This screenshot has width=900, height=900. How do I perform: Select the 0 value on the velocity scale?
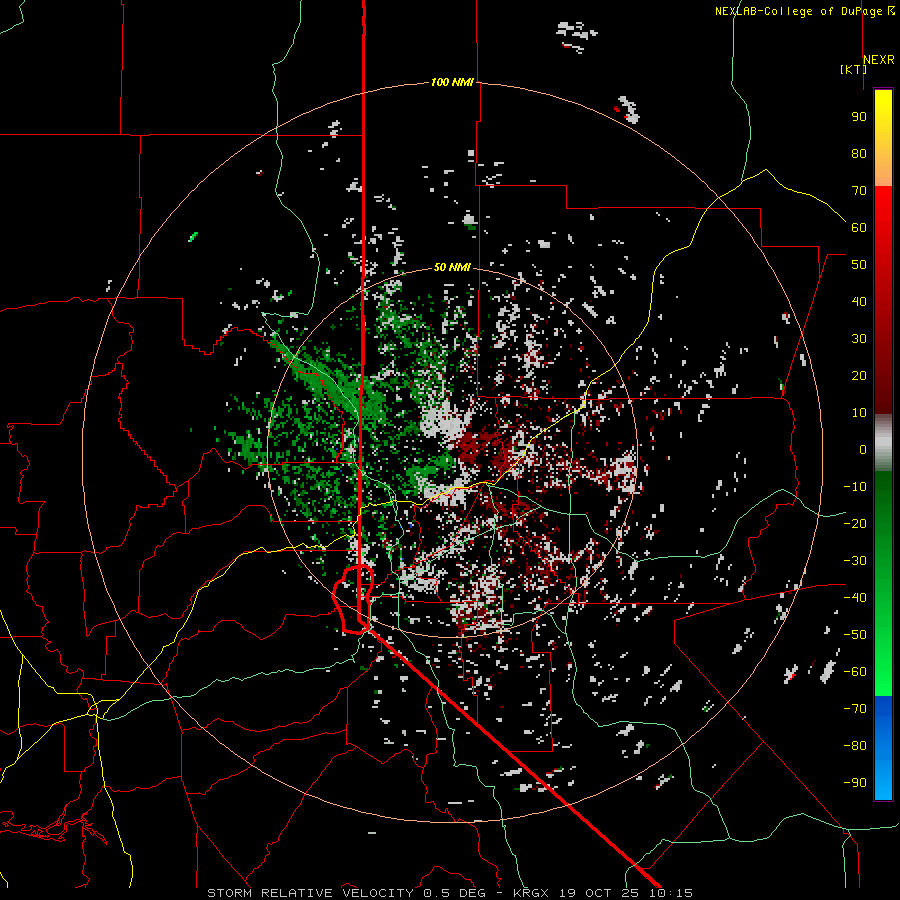pos(863,449)
